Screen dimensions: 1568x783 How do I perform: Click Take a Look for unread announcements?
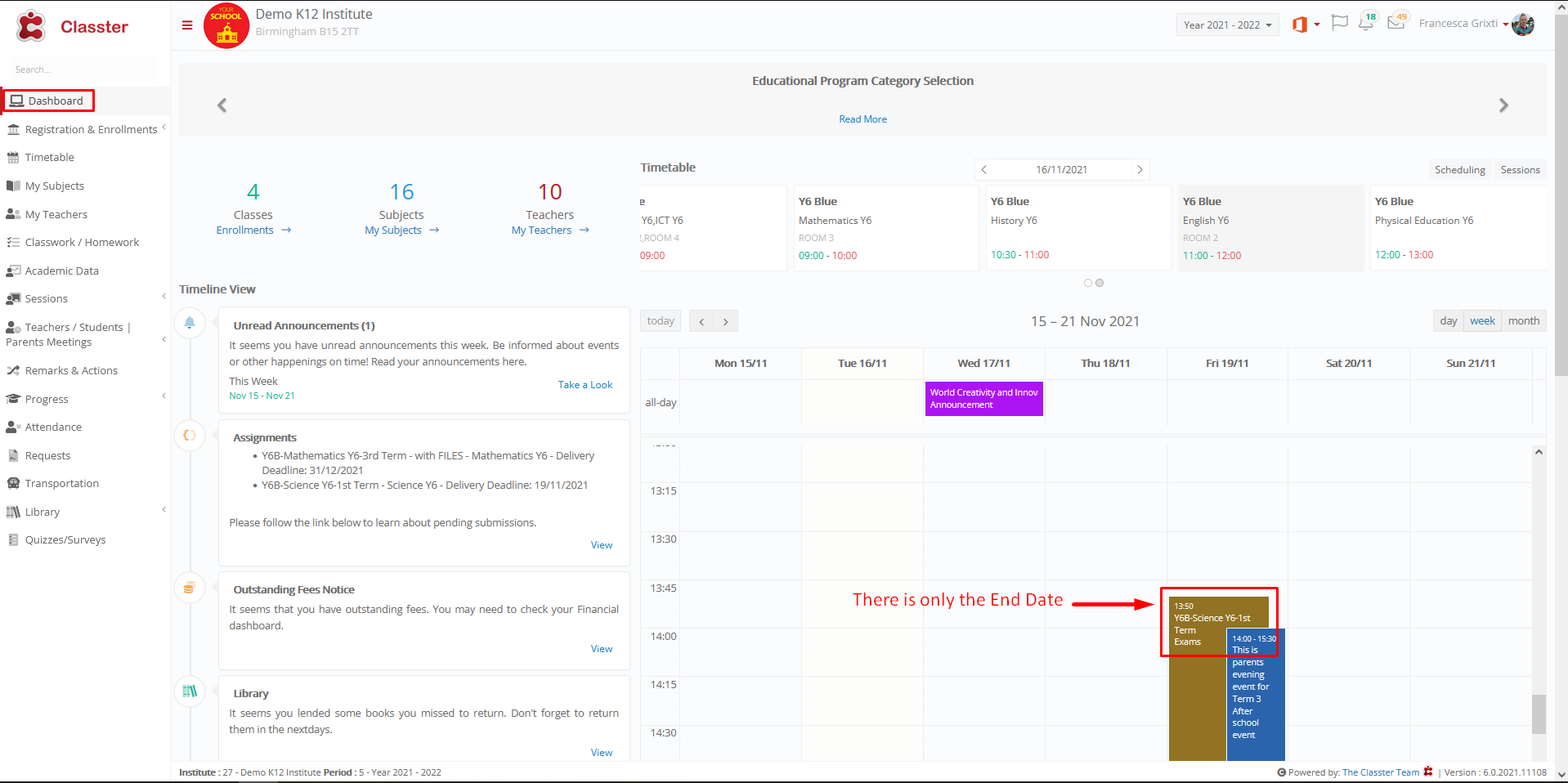pyautogui.click(x=585, y=385)
